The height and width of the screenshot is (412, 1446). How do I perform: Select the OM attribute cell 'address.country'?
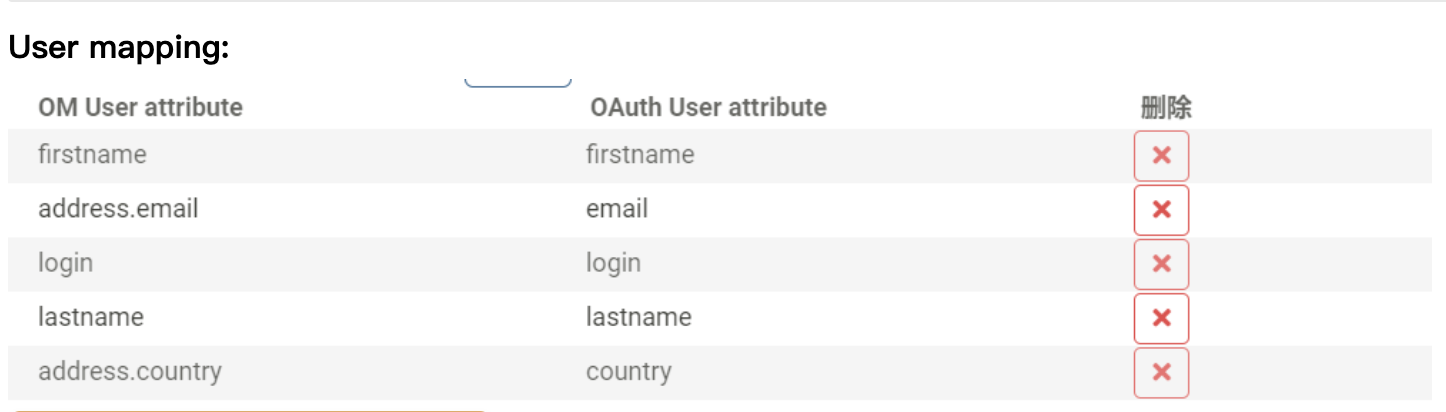point(130,372)
